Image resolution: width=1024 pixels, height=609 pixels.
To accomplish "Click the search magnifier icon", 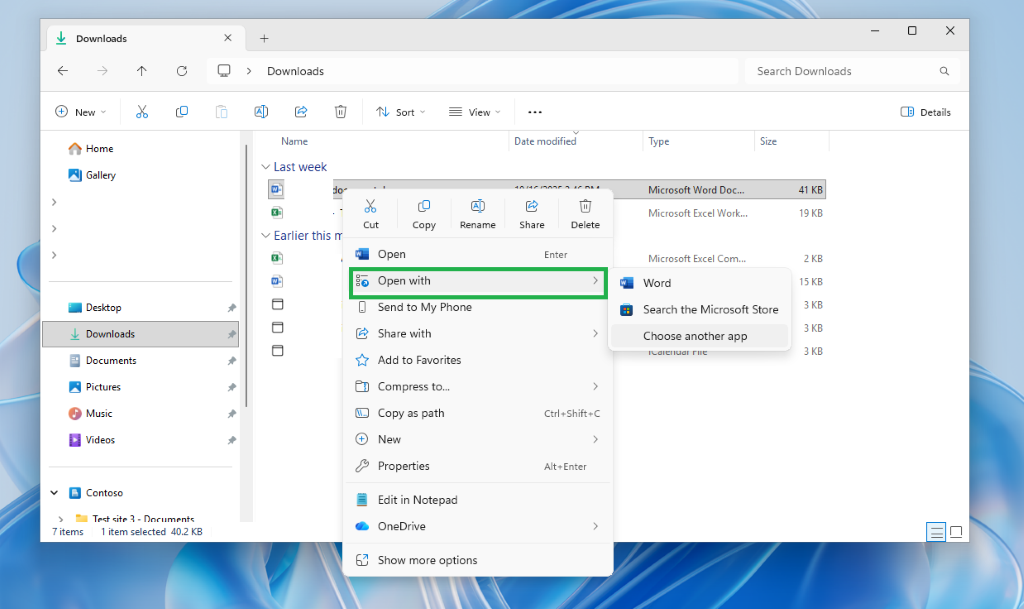I will tap(944, 71).
